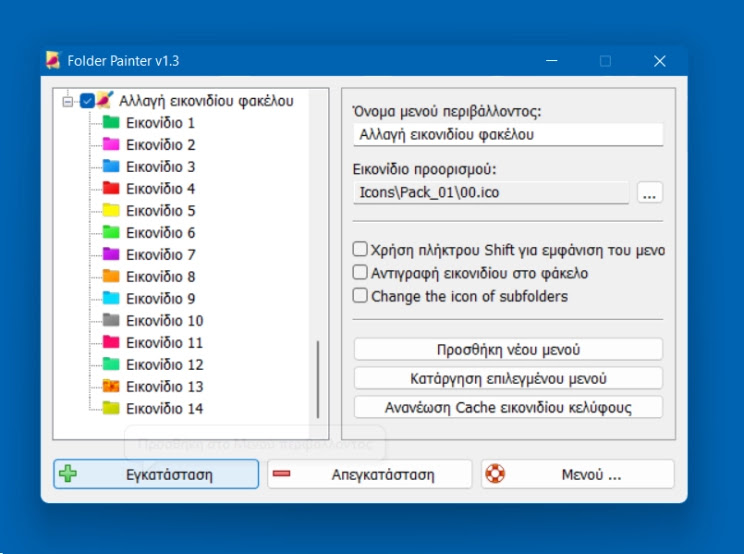Select the Εικονίδιο 1 label

[x=160, y=123]
